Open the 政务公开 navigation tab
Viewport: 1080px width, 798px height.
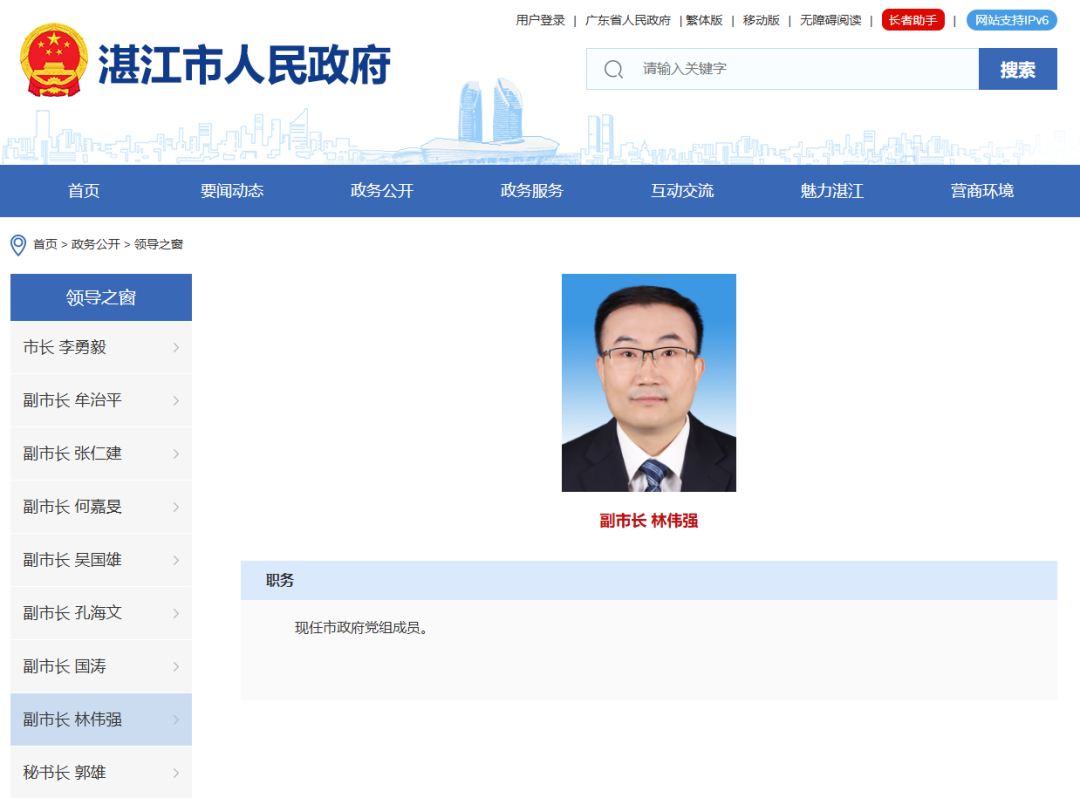click(382, 191)
